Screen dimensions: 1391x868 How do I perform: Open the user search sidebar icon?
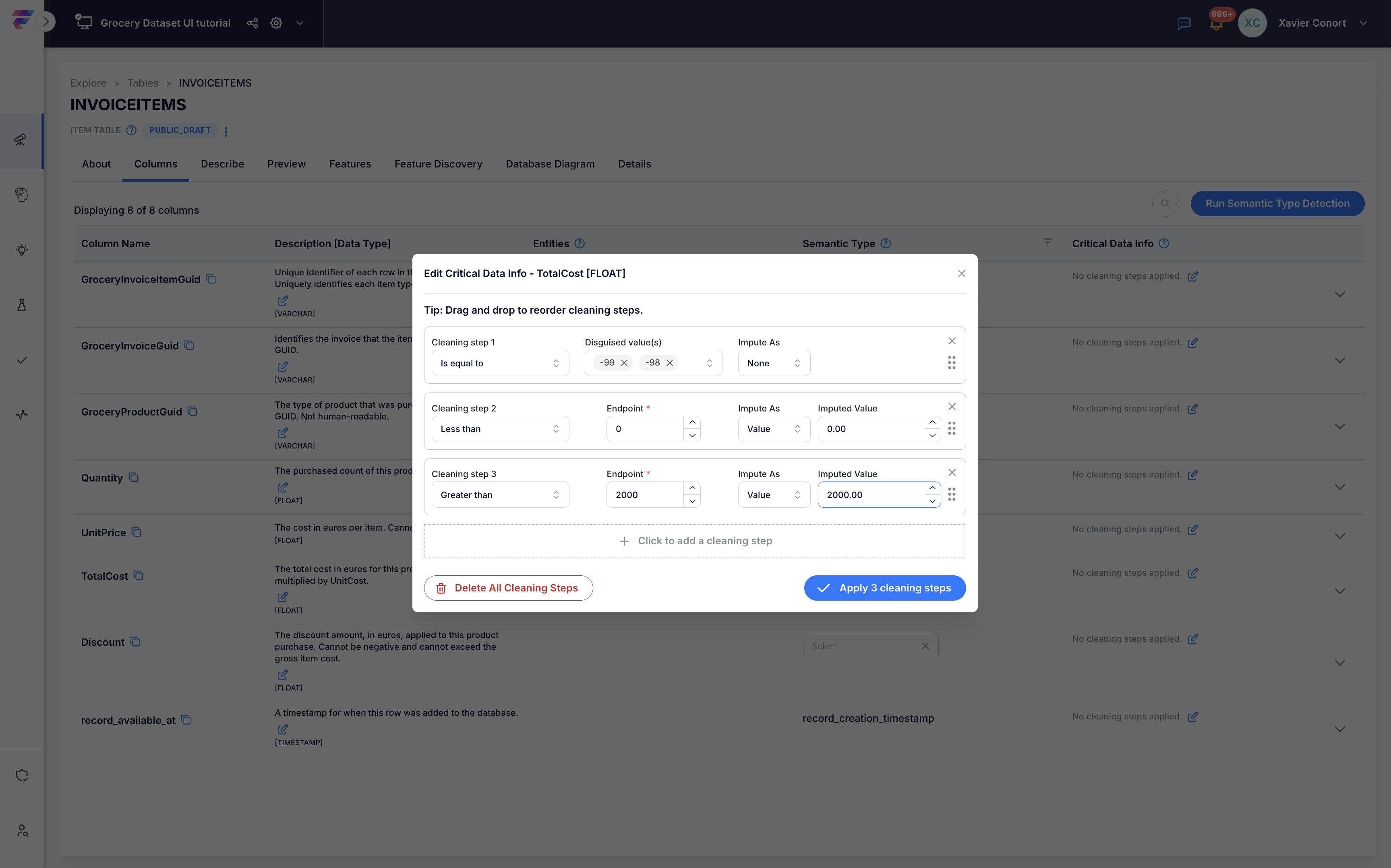click(23, 831)
